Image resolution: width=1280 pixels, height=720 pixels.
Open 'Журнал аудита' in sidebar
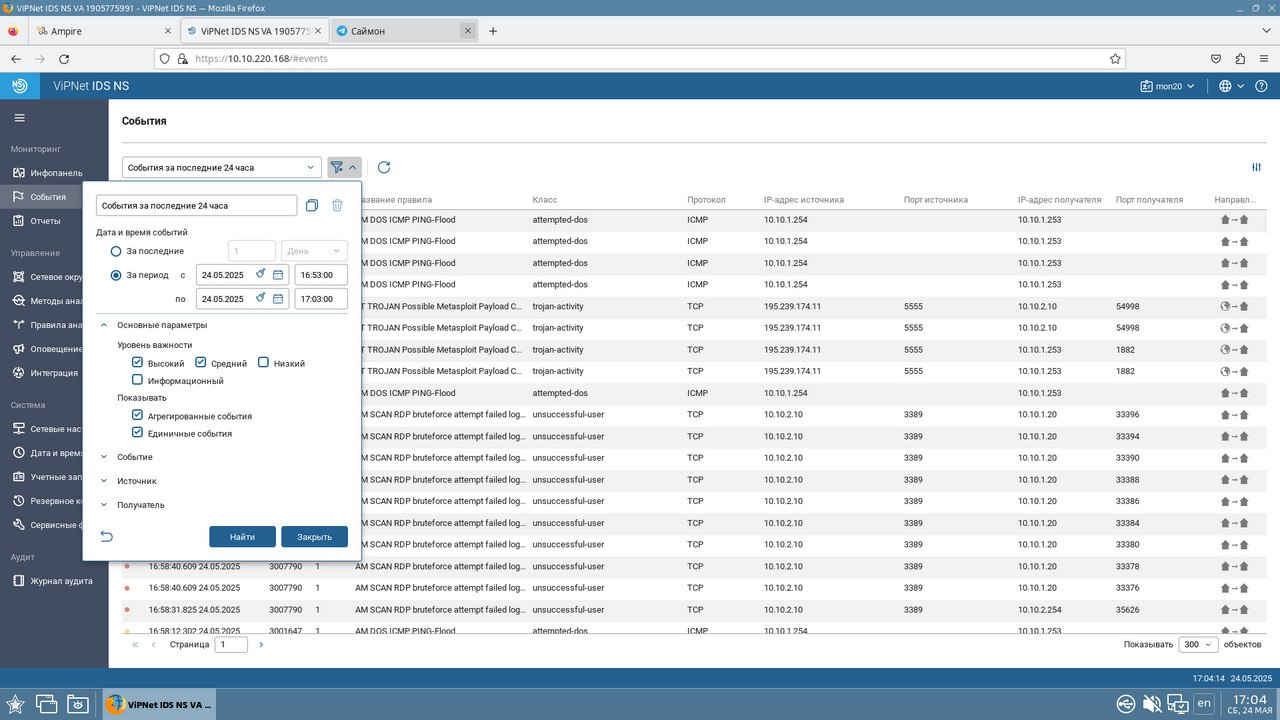61,581
